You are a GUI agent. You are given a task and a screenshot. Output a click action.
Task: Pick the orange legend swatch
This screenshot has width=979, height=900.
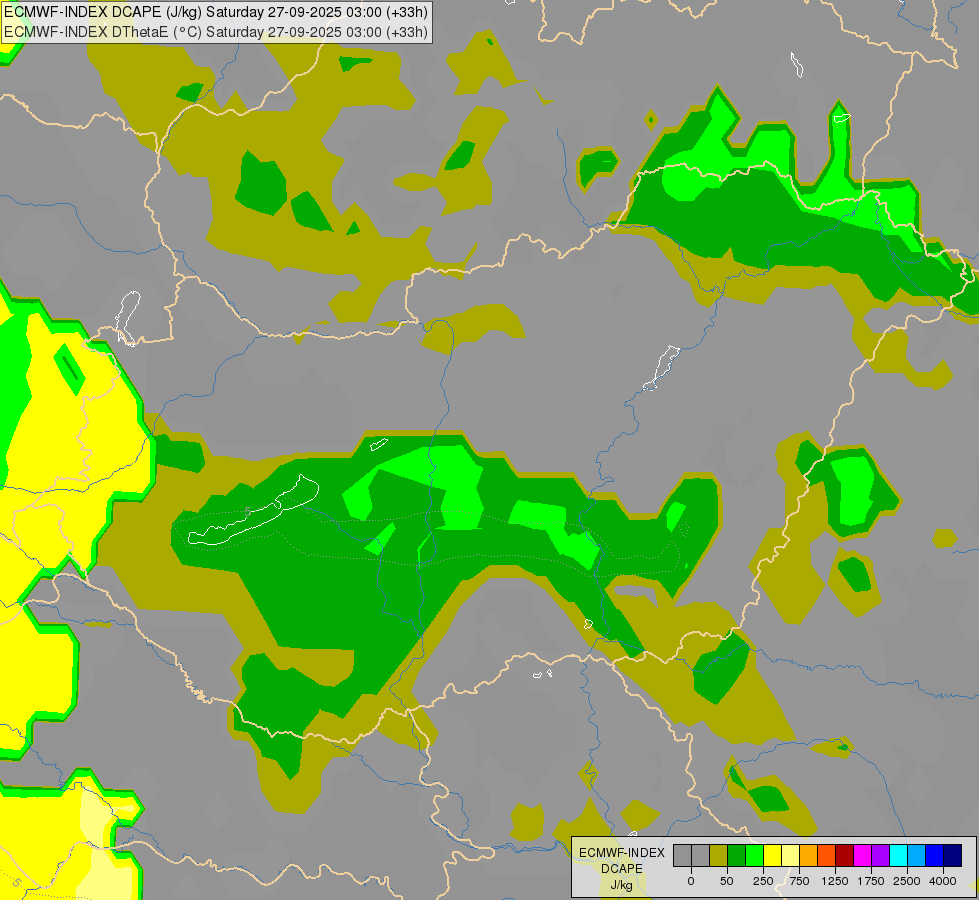pos(809,855)
